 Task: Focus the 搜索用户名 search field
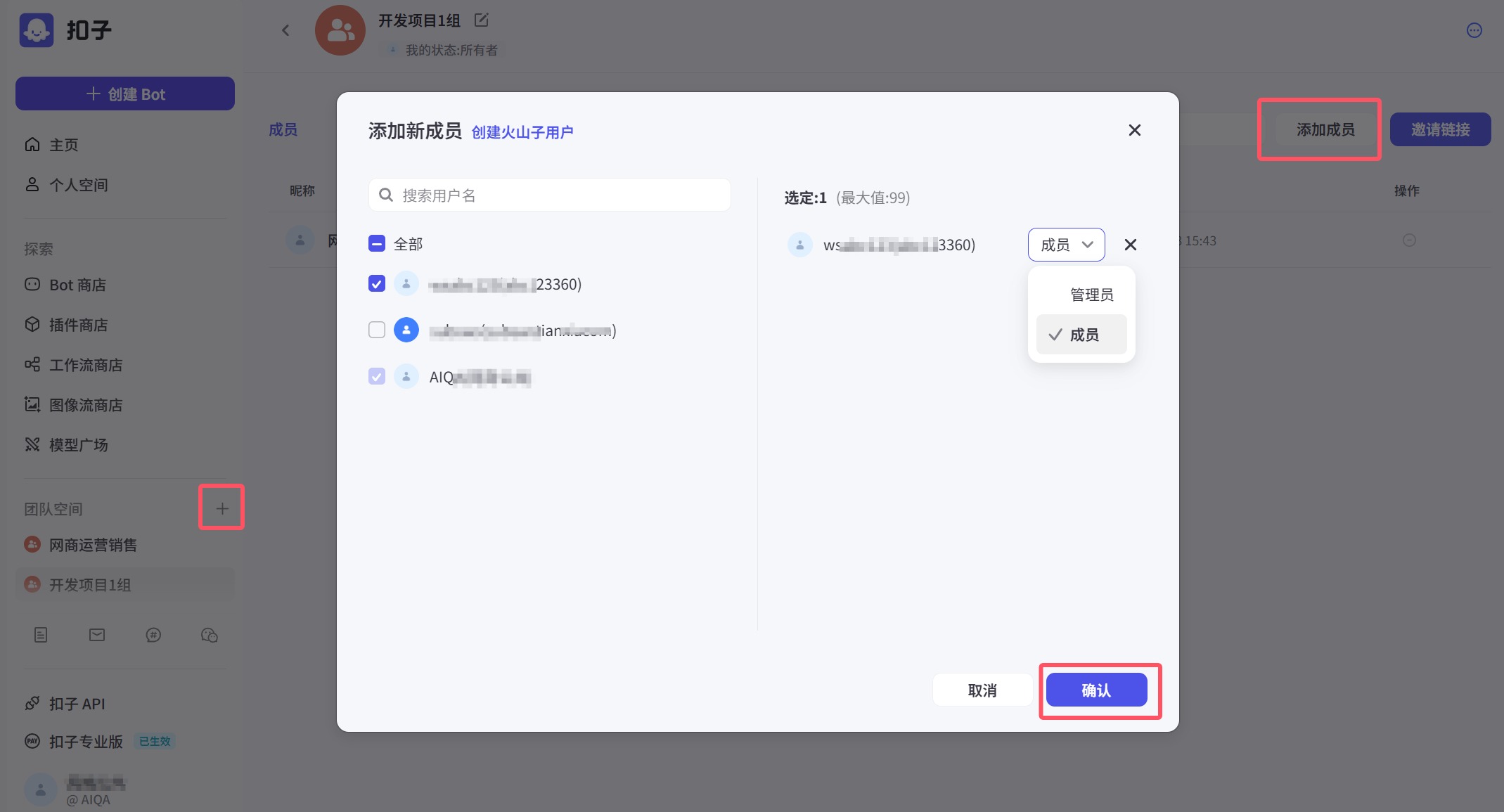pyautogui.click(x=550, y=195)
